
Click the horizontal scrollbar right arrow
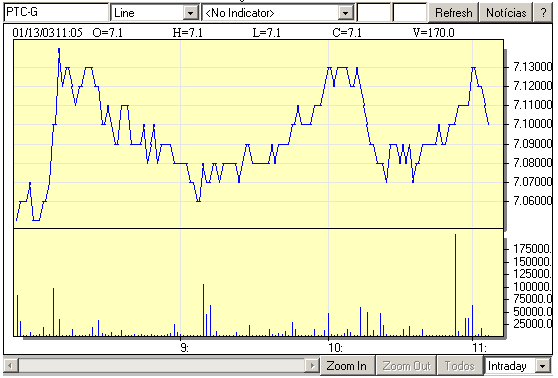(312, 366)
